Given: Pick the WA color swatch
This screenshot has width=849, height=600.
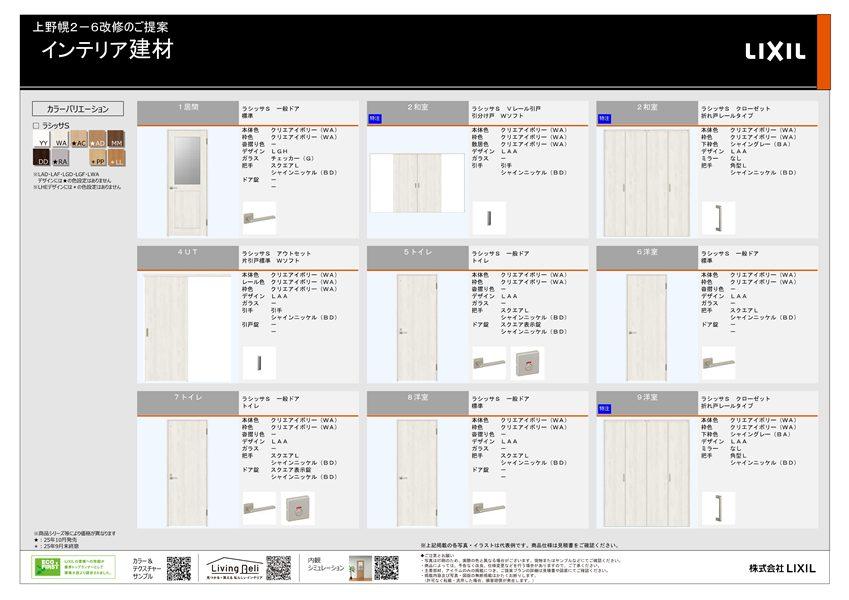Looking at the screenshot, I should [x=61, y=140].
